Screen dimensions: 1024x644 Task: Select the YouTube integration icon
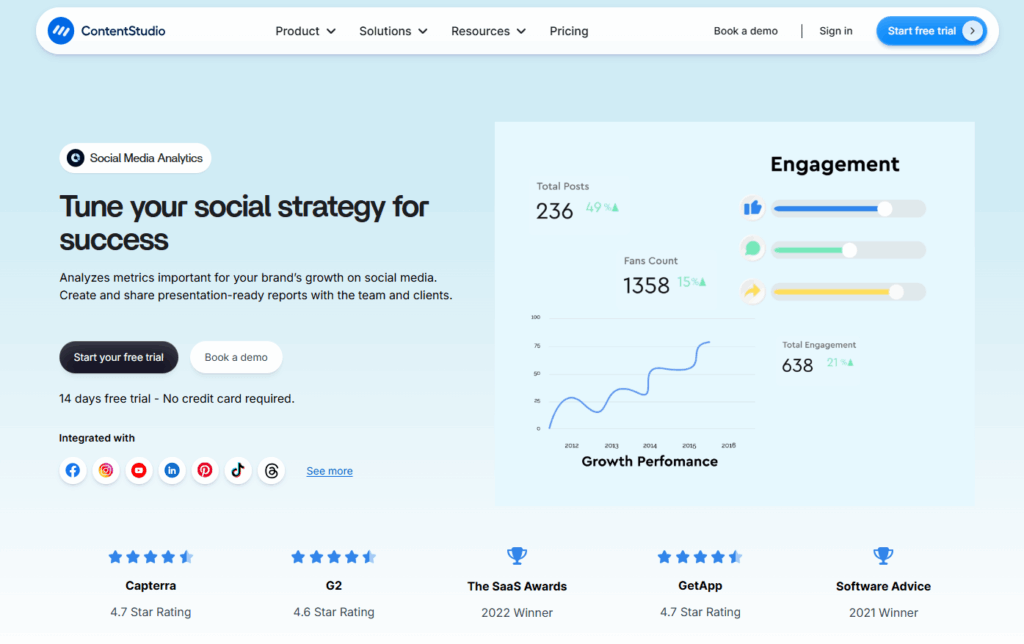pyautogui.click(x=139, y=470)
